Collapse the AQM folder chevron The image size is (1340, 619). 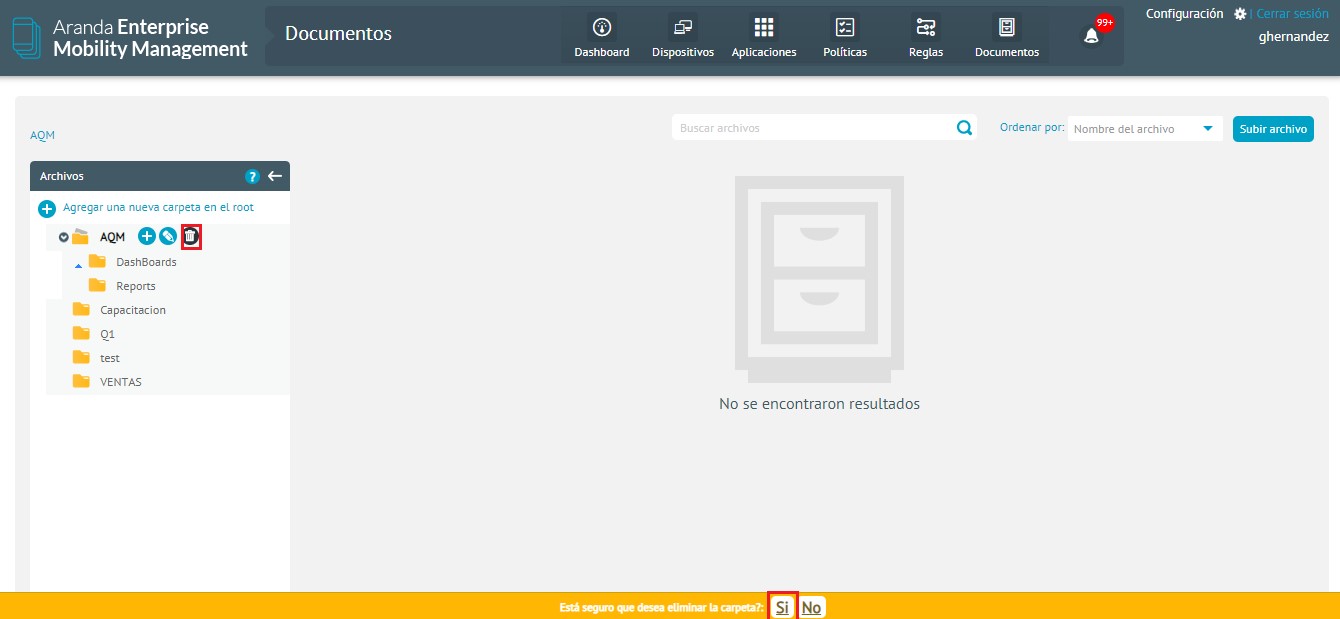pyautogui.click(x=63, y=238)
